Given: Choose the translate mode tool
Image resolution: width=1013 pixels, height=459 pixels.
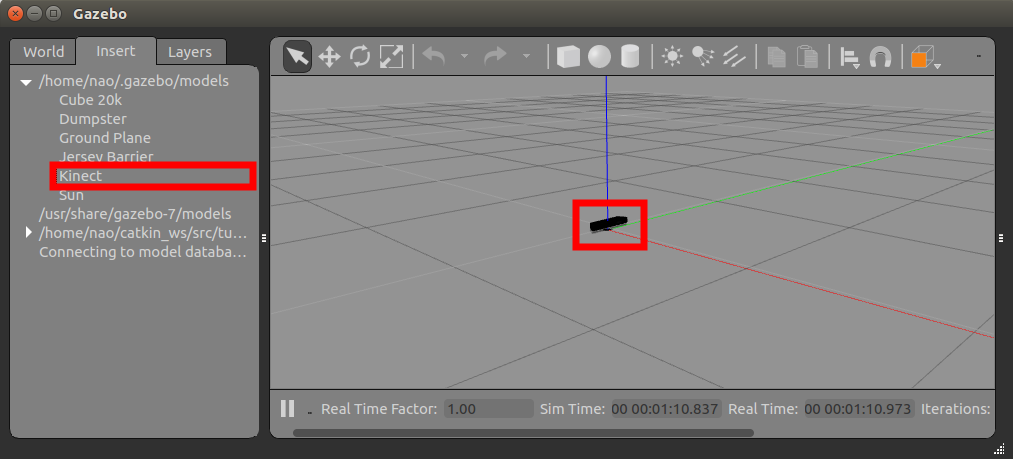Looking at the screenshot, I should tap(329, 57).
